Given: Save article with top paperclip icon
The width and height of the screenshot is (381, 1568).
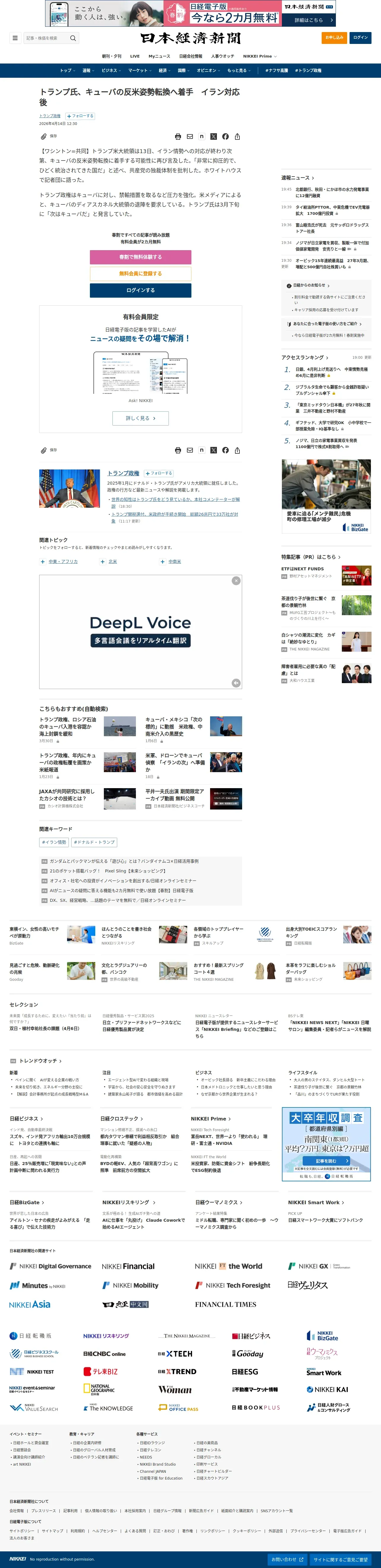Looking at the screenshot, I should [44, 136].
